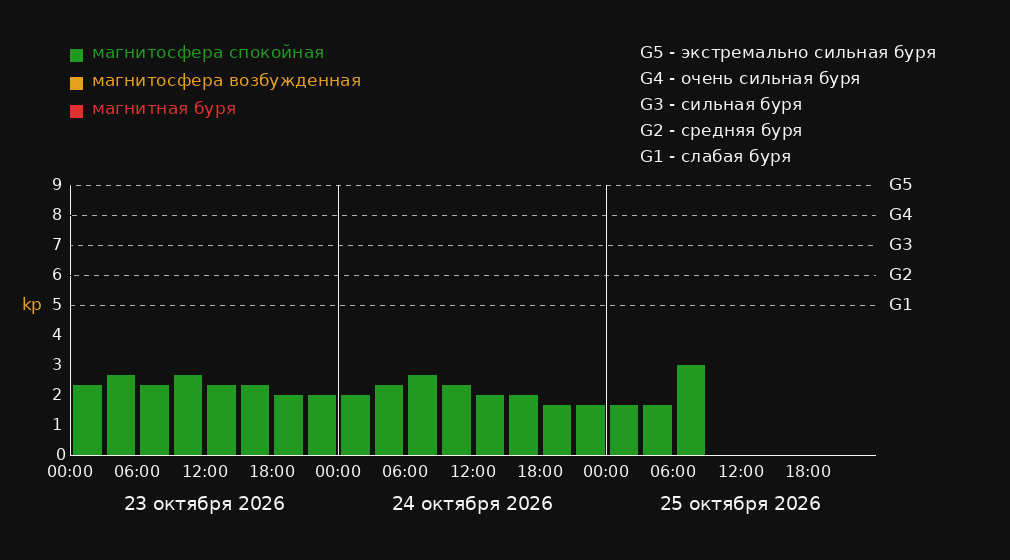The width and height of the screenshot is (1010, 560).
Task: Click the line "G1 - слабая буря"
Action: click(x=715, y=157)
